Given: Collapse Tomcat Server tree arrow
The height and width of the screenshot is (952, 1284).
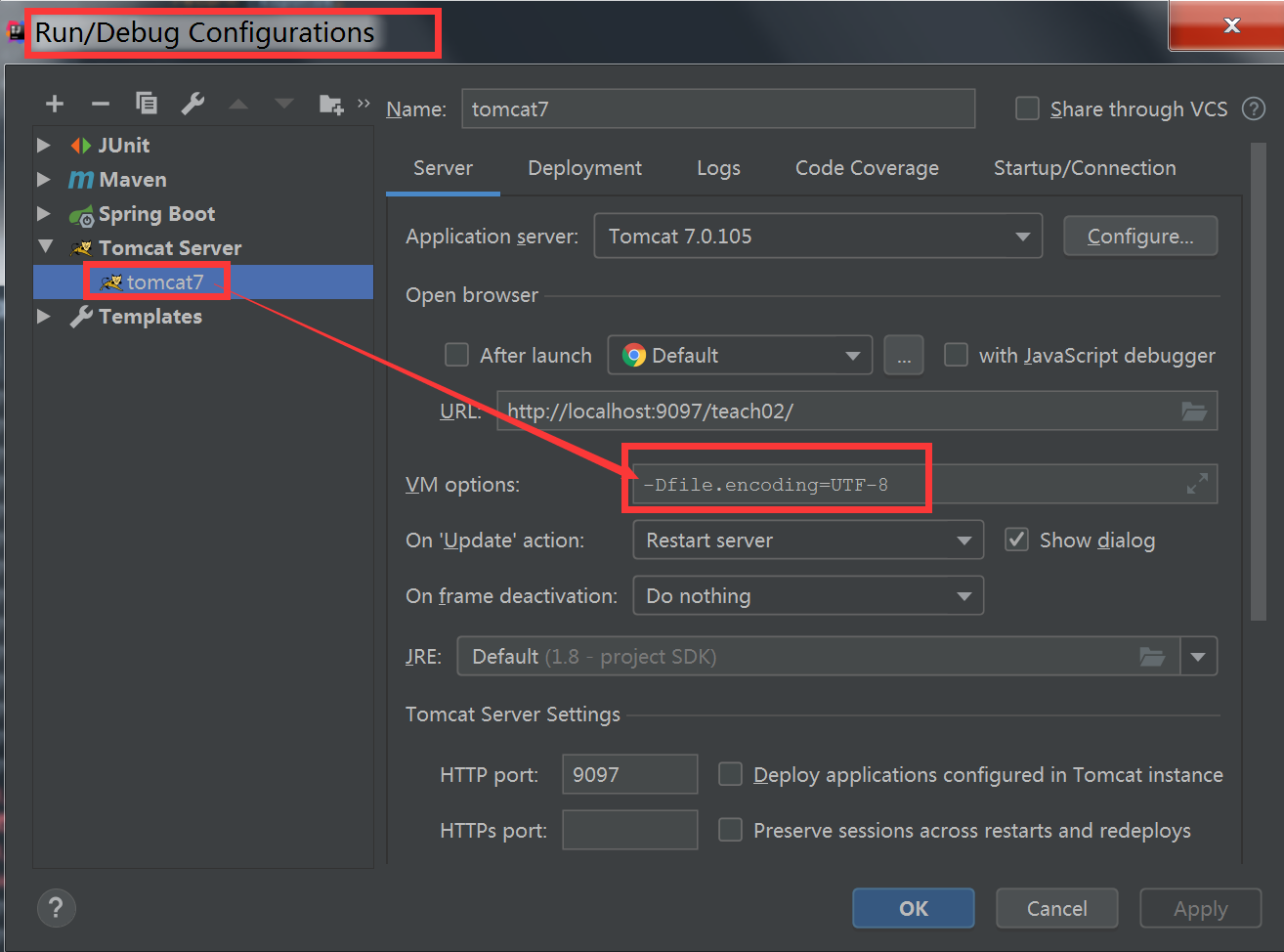Looking at the screenshot, I should (x=45, y=247).
